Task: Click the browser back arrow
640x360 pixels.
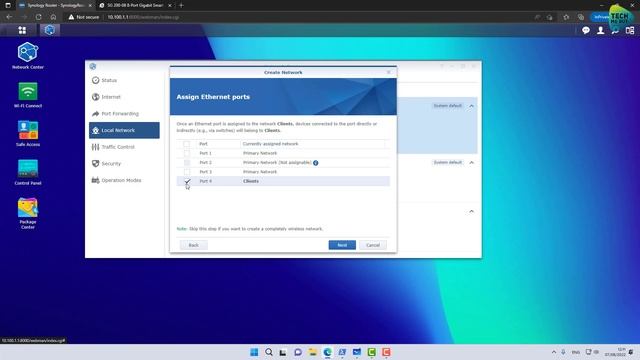Action: point(9,17)
